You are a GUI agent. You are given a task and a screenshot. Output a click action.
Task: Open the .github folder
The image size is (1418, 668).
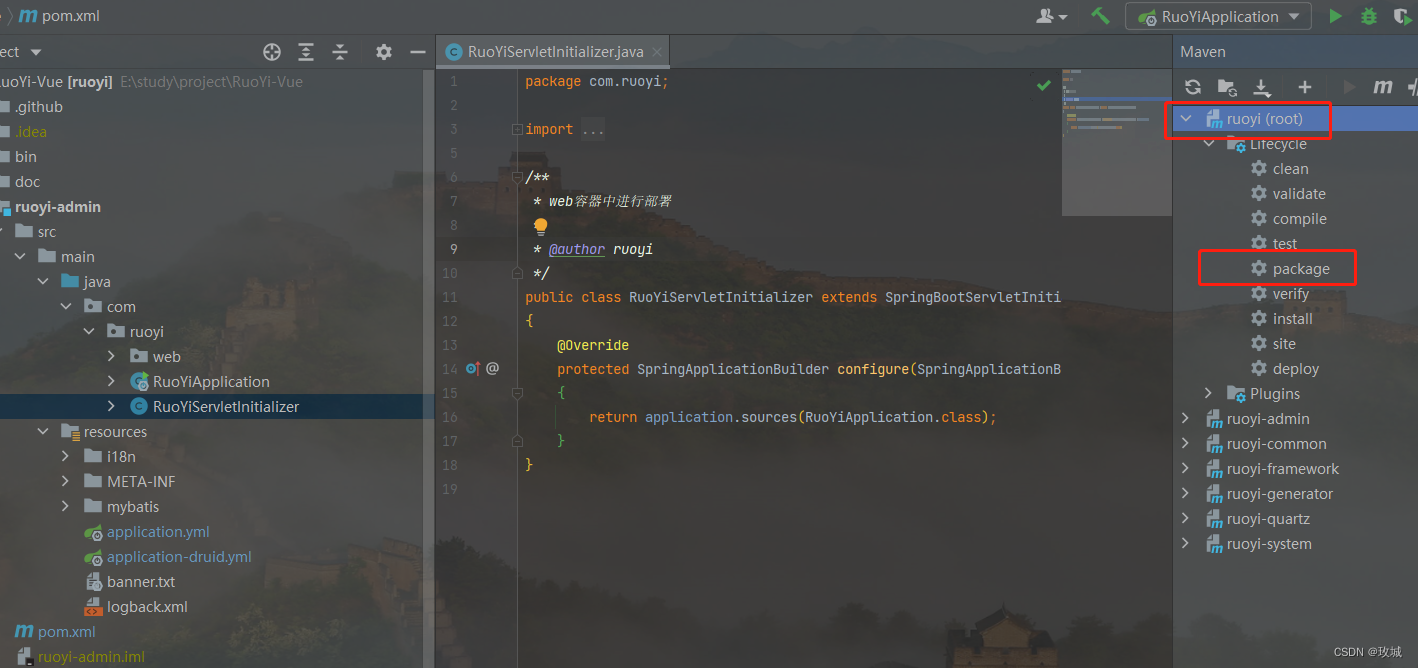coord(31,107)
